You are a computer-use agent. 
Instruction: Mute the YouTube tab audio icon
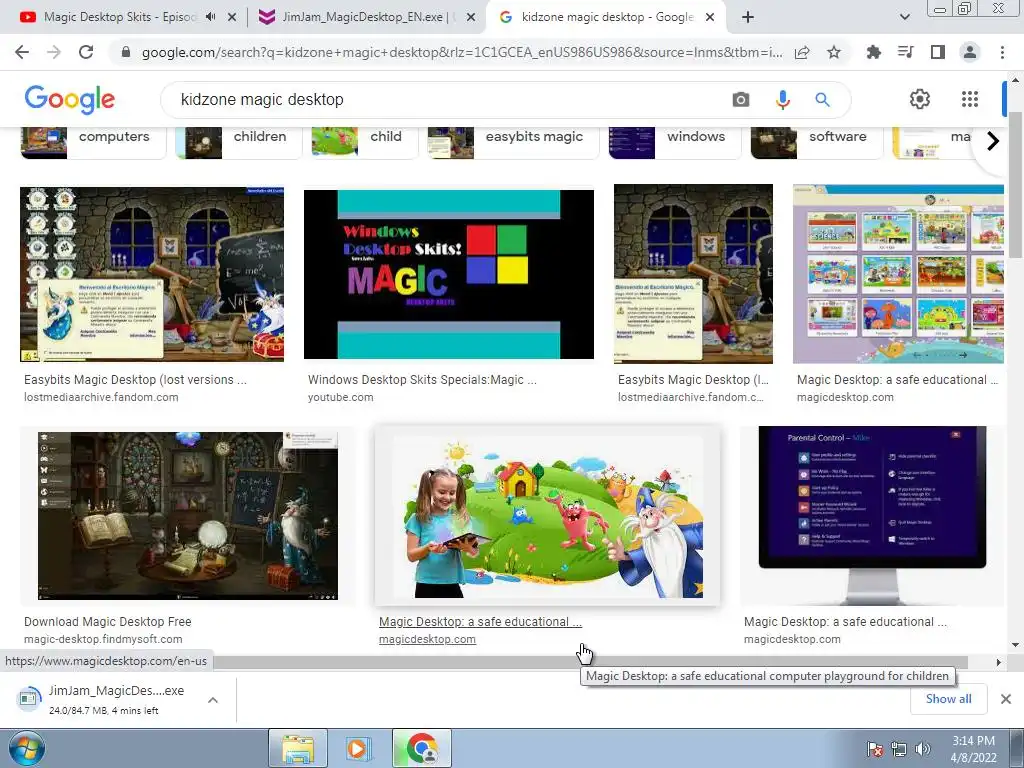tap(210, 17)
